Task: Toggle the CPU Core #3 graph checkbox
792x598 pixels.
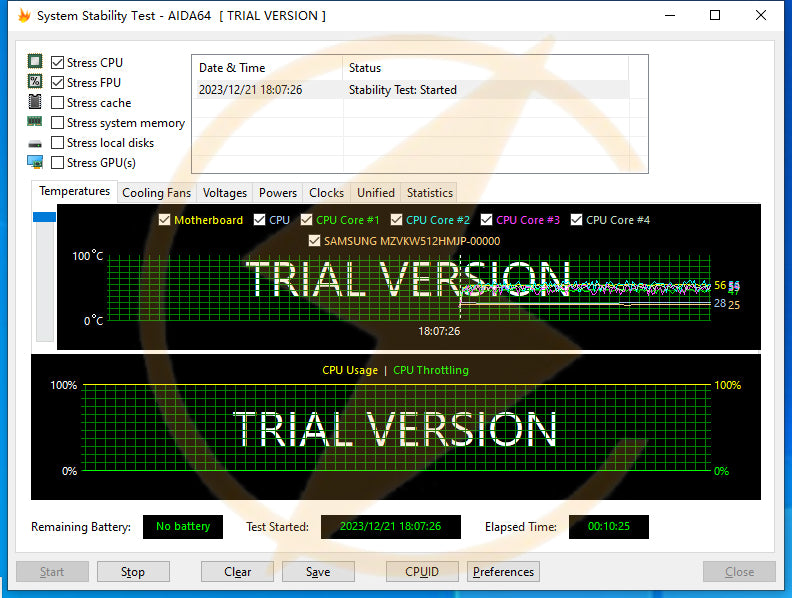Action: click(487, 220)
